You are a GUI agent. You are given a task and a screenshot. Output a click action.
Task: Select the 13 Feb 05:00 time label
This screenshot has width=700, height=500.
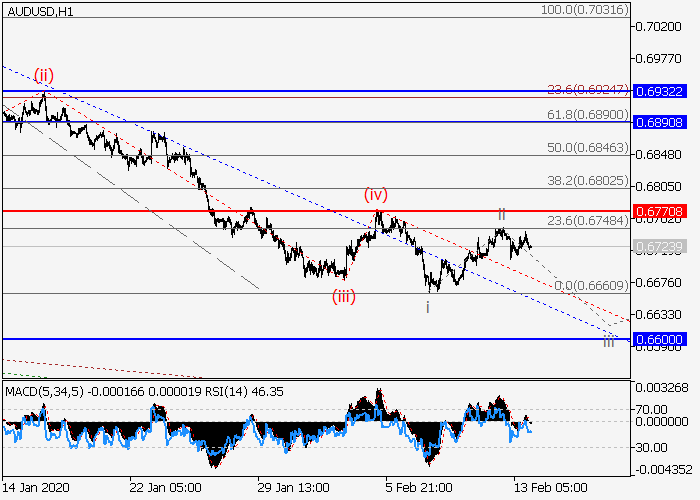544,490
